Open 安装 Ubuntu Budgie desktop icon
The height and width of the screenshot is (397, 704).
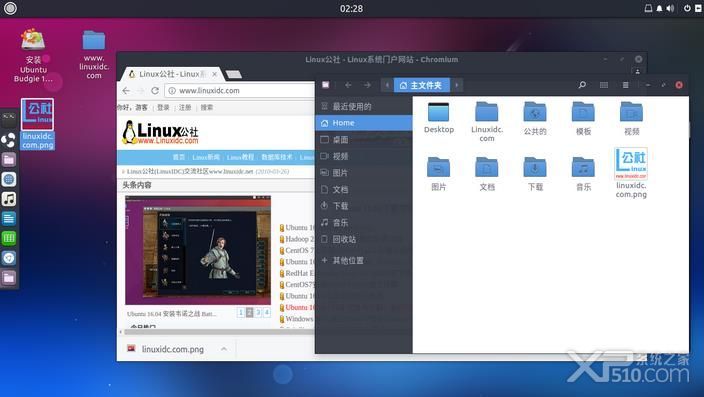(x=33, y=55)
